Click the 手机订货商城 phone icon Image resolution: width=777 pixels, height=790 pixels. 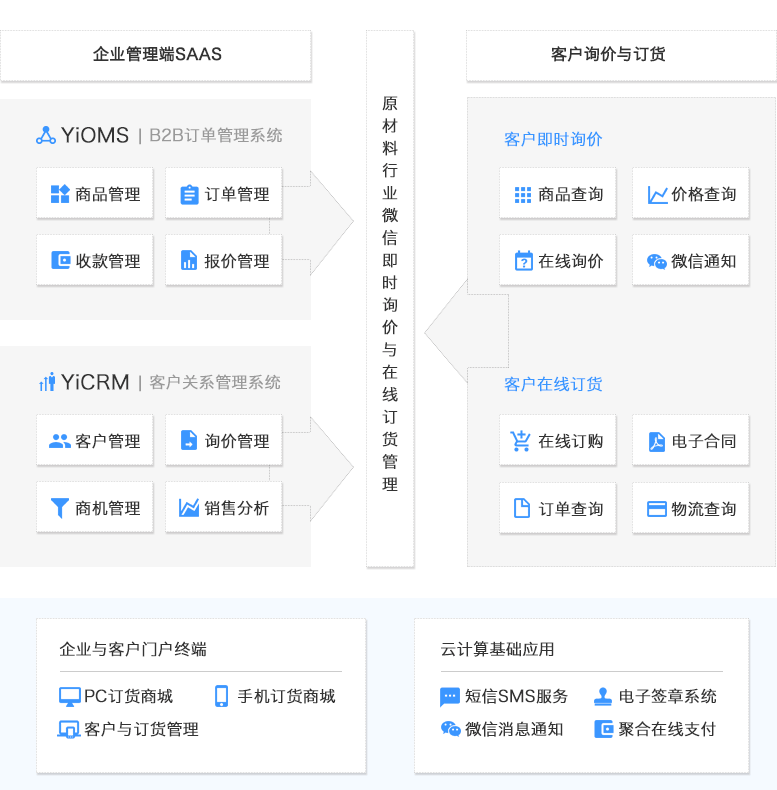tap(222, 696)
